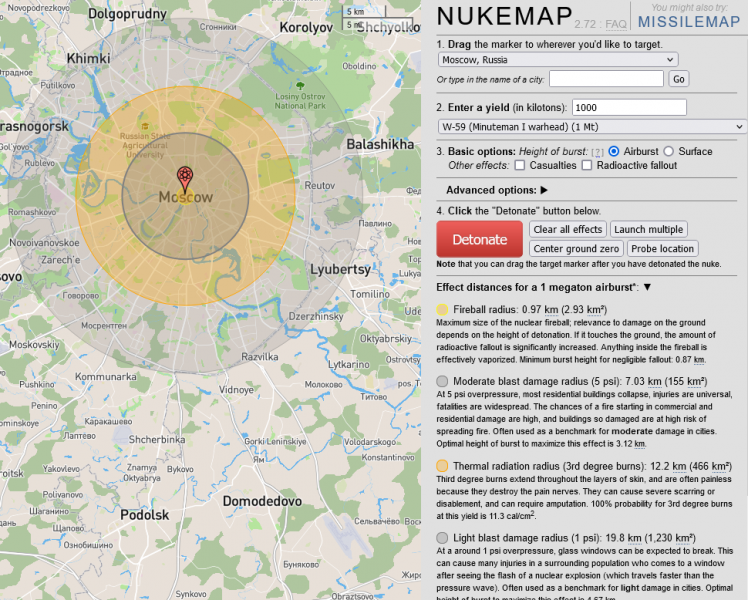Viewport: 748px width, 600px height.
Task: Click the Dolgoprudny label on map
Action: point(127,14)
